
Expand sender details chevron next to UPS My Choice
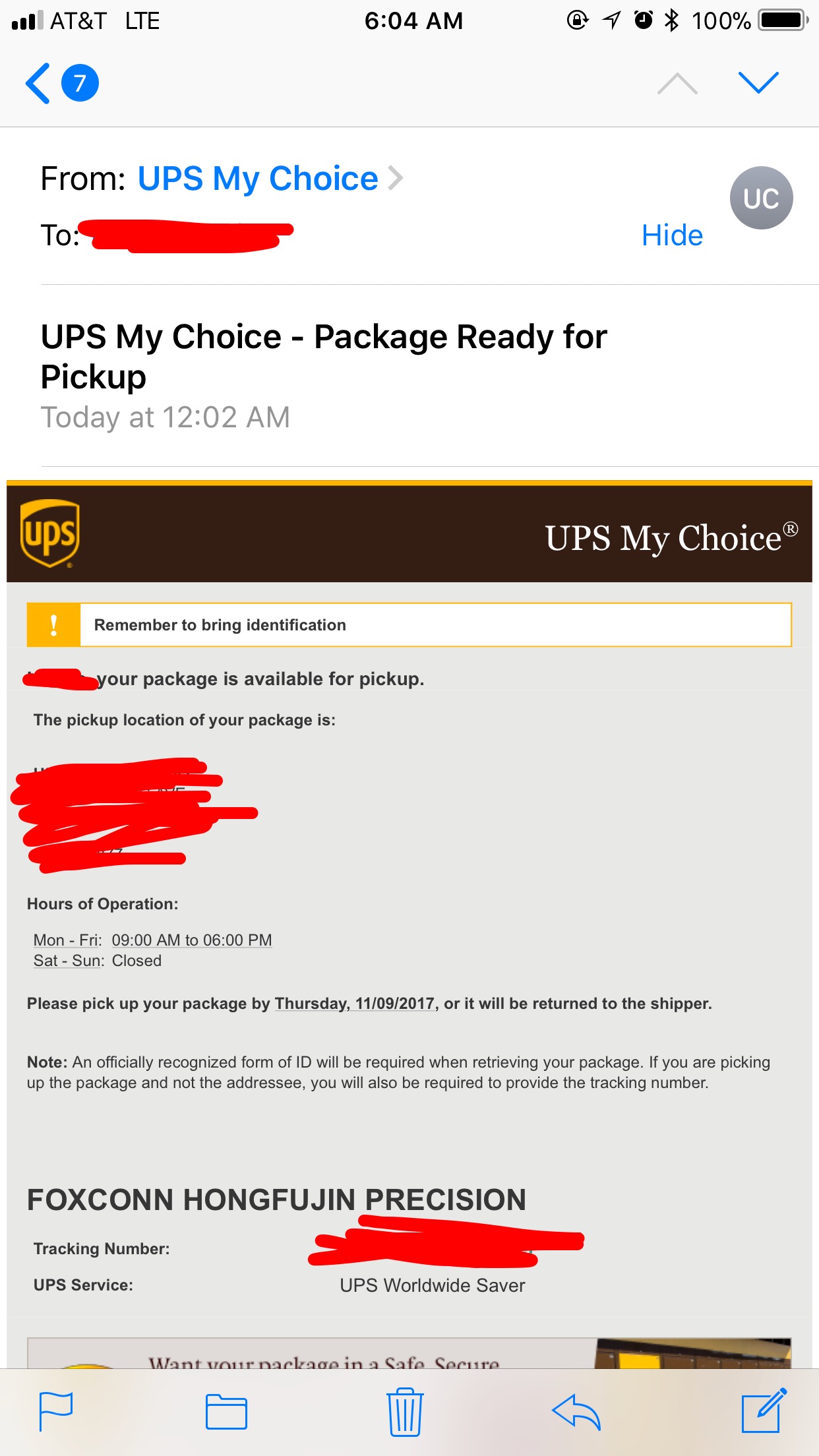pos(396,178)
